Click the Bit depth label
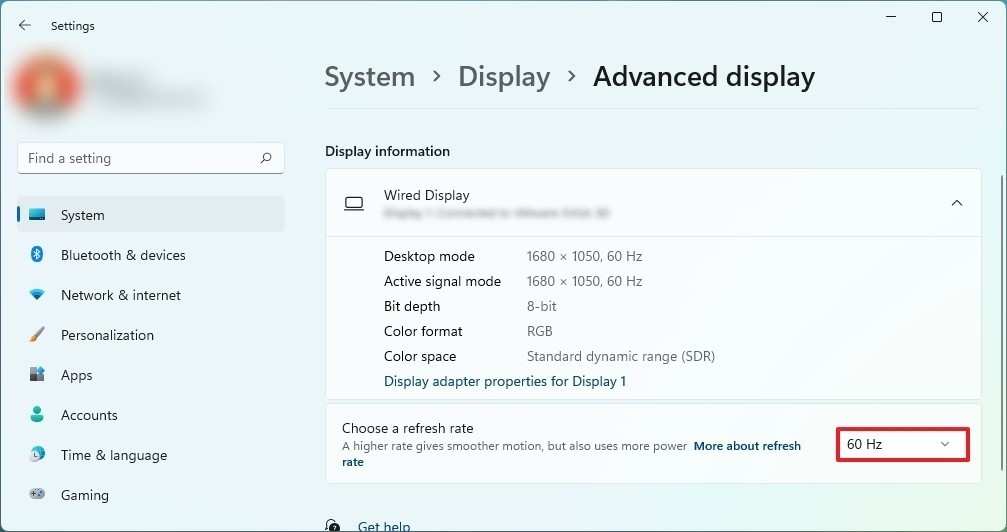The width and height of the screenshot is (1007, 532). pos(412,306)
